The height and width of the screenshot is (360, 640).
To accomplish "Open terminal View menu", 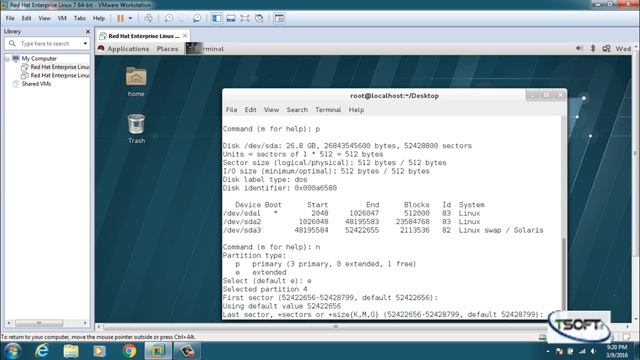I will click(x=271, y=110).
